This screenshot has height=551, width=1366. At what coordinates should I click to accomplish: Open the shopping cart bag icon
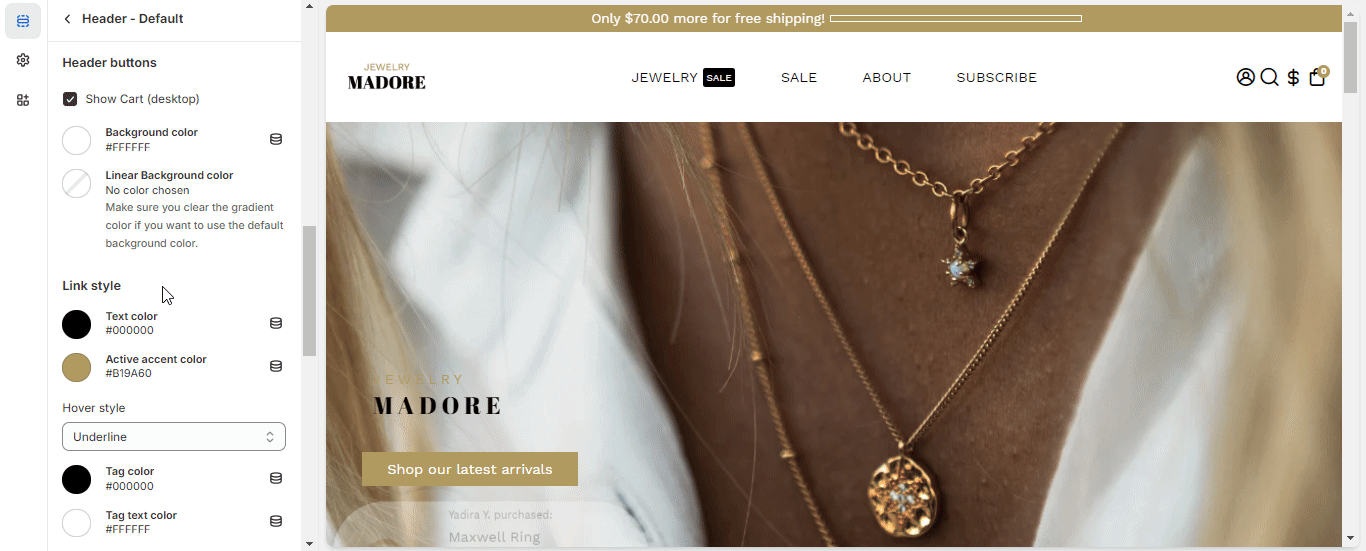pos(1317,77)
